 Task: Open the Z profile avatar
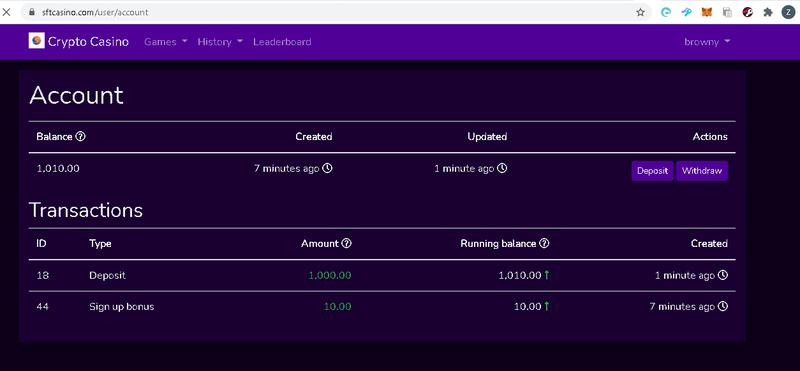tap(788, 12)
